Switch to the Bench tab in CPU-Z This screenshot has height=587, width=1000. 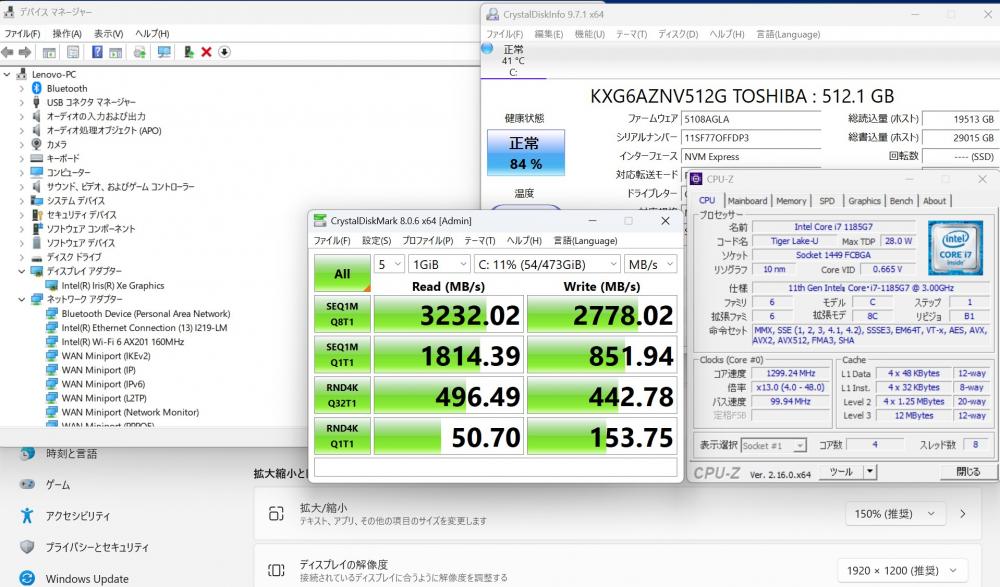click(901, 201)
